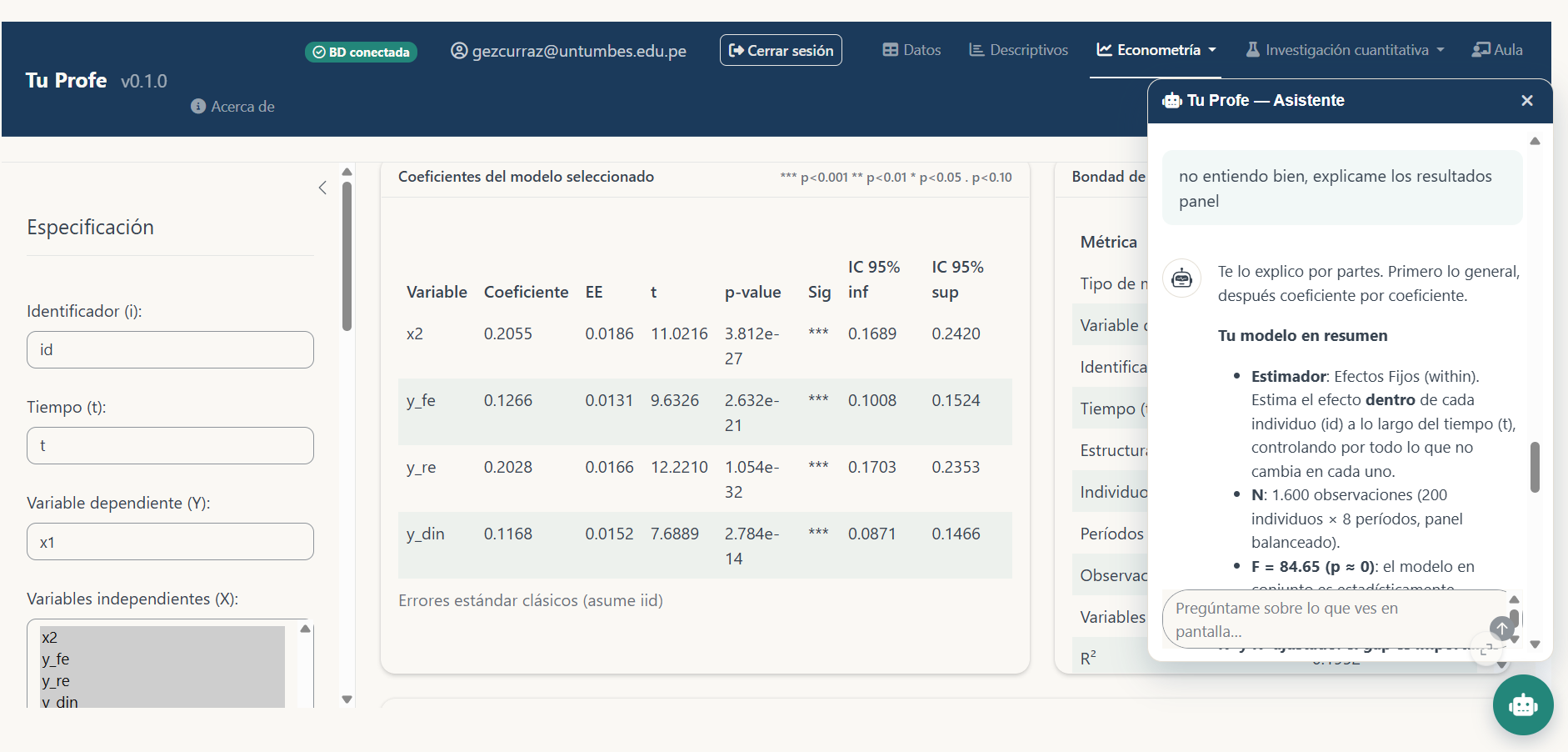1568x752 pixels.
Task: Click the sidebar scroll down arrow
Action: click(347, 699)
